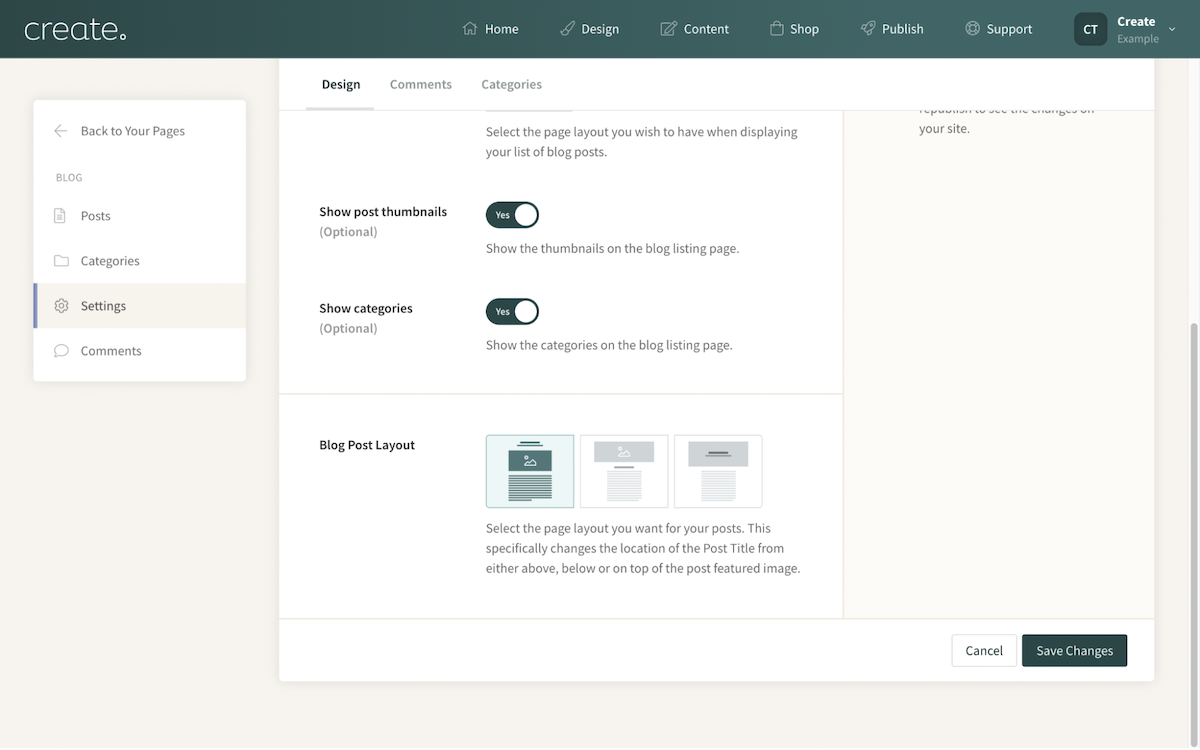Viewport: 1200px width, 750px height.
Task: Click the CT account avatar
Action: coord(1090,29)
